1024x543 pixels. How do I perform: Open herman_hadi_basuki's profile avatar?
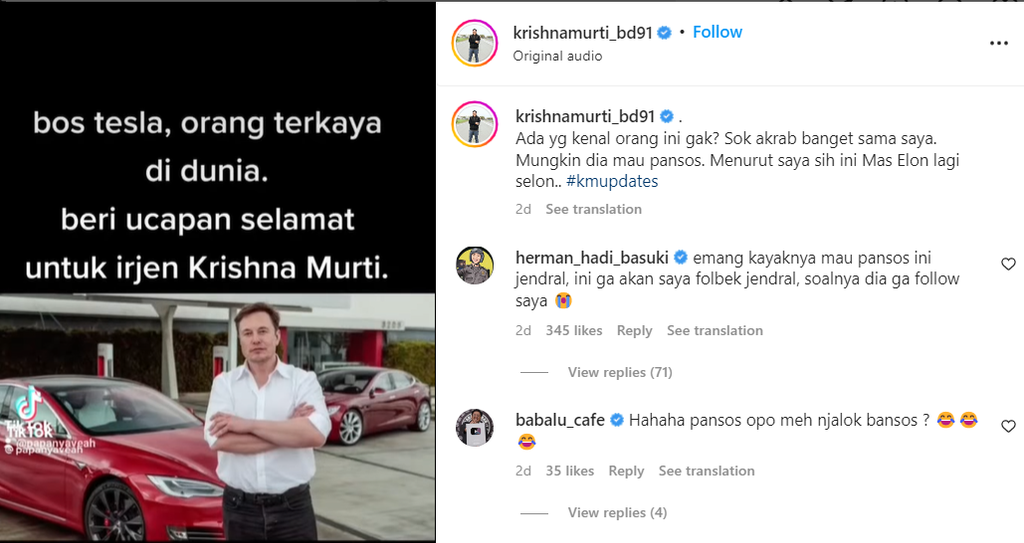pyautogui.click(x=475, y=265)
